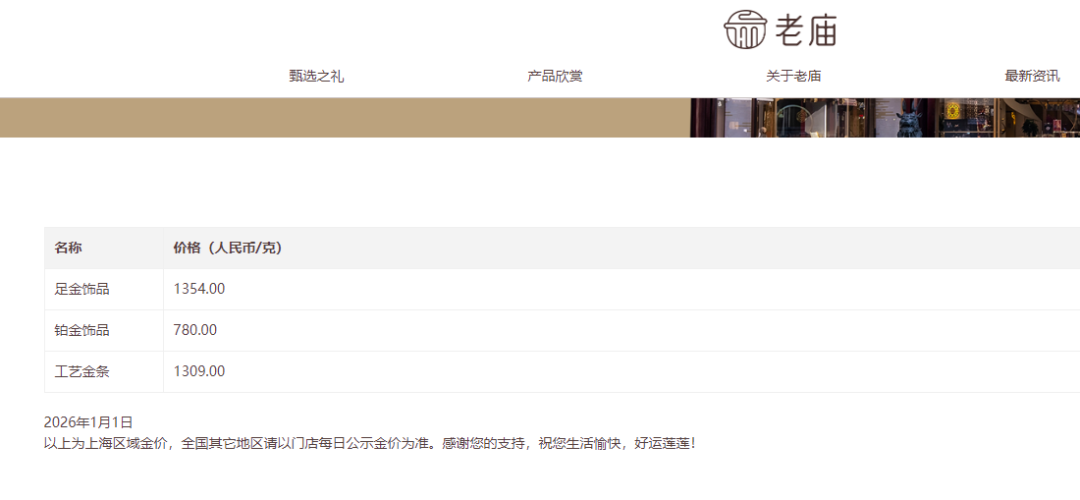Click the 老庙 brand name text
Image resolution: width=1080 pixels, height=500 pixels.
[x=804, y=30]
